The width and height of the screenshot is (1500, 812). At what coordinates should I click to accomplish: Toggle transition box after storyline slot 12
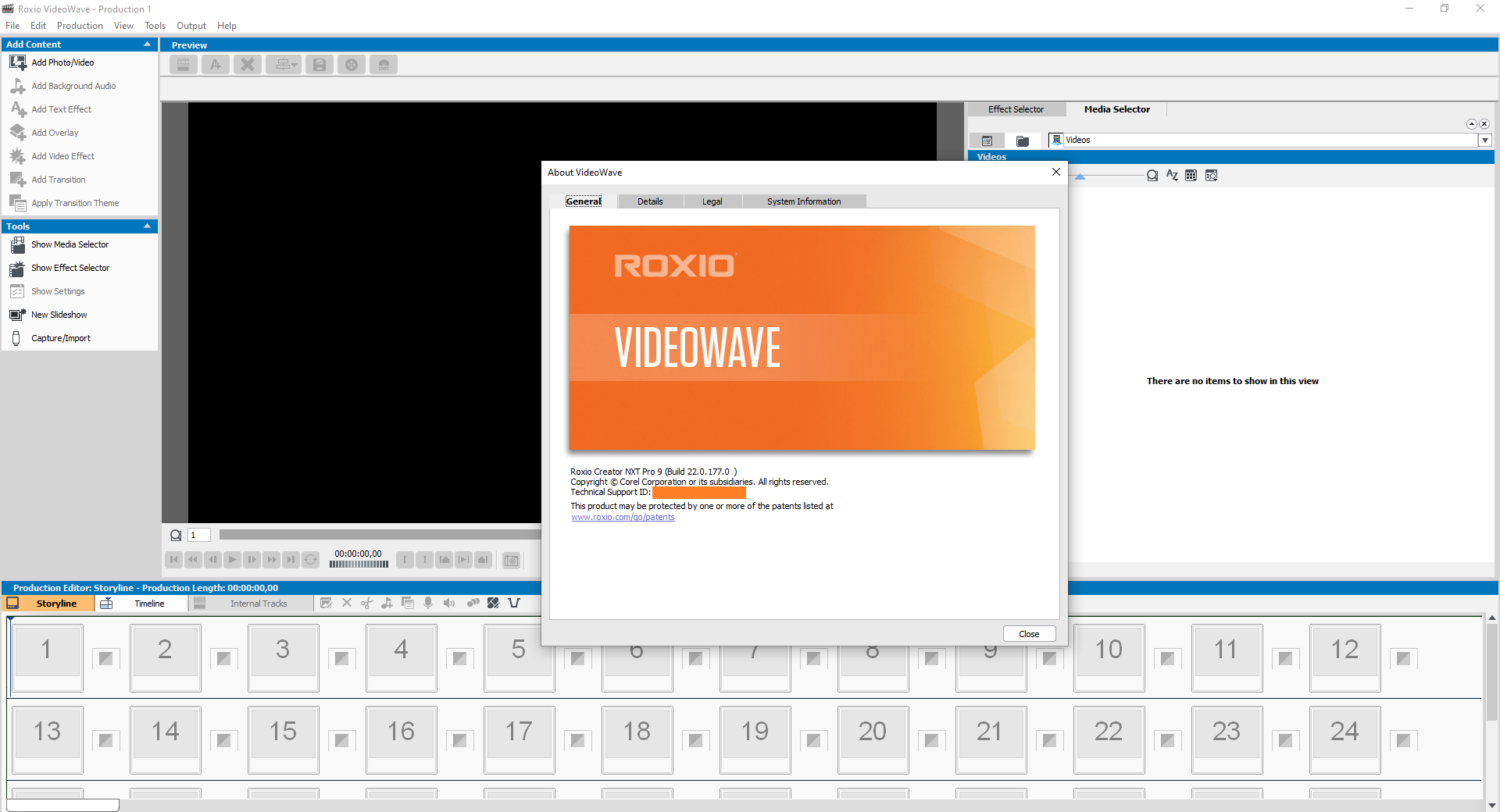(1403, 658)
